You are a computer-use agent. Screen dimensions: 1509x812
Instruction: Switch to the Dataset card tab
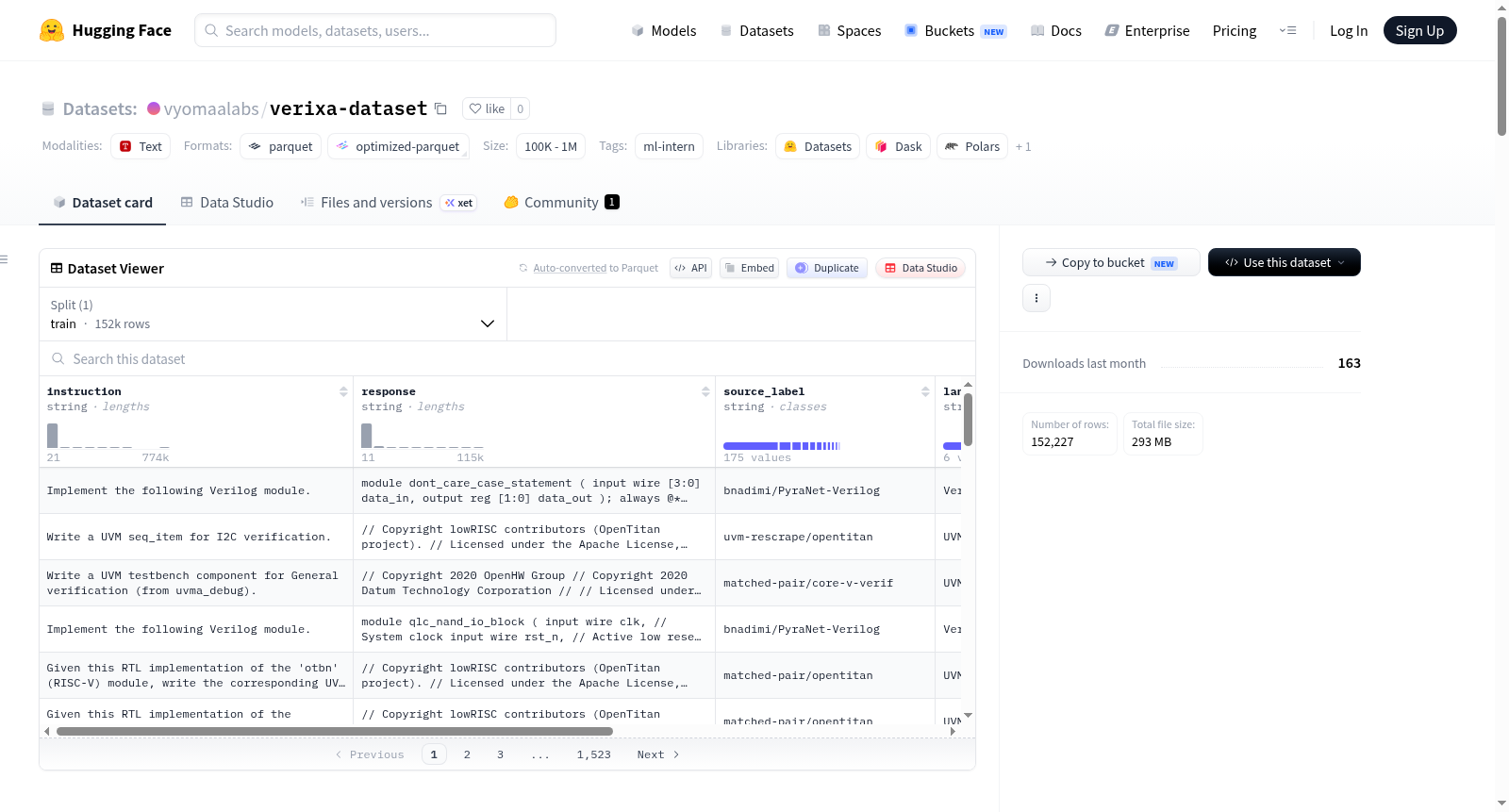(x=103, y=203)
